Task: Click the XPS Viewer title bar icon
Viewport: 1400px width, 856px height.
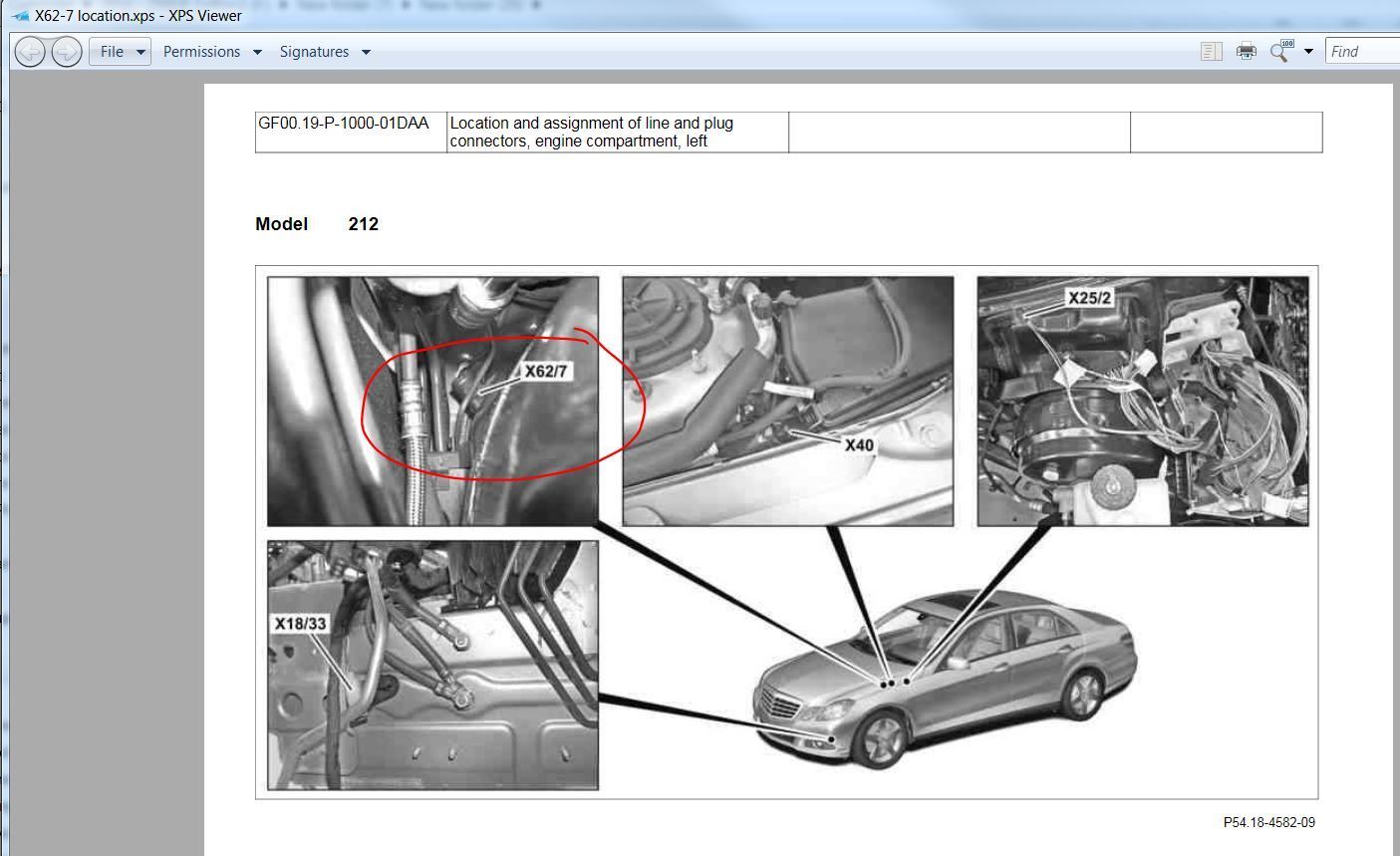Action: pyautogui.click(x=21, y=16)
